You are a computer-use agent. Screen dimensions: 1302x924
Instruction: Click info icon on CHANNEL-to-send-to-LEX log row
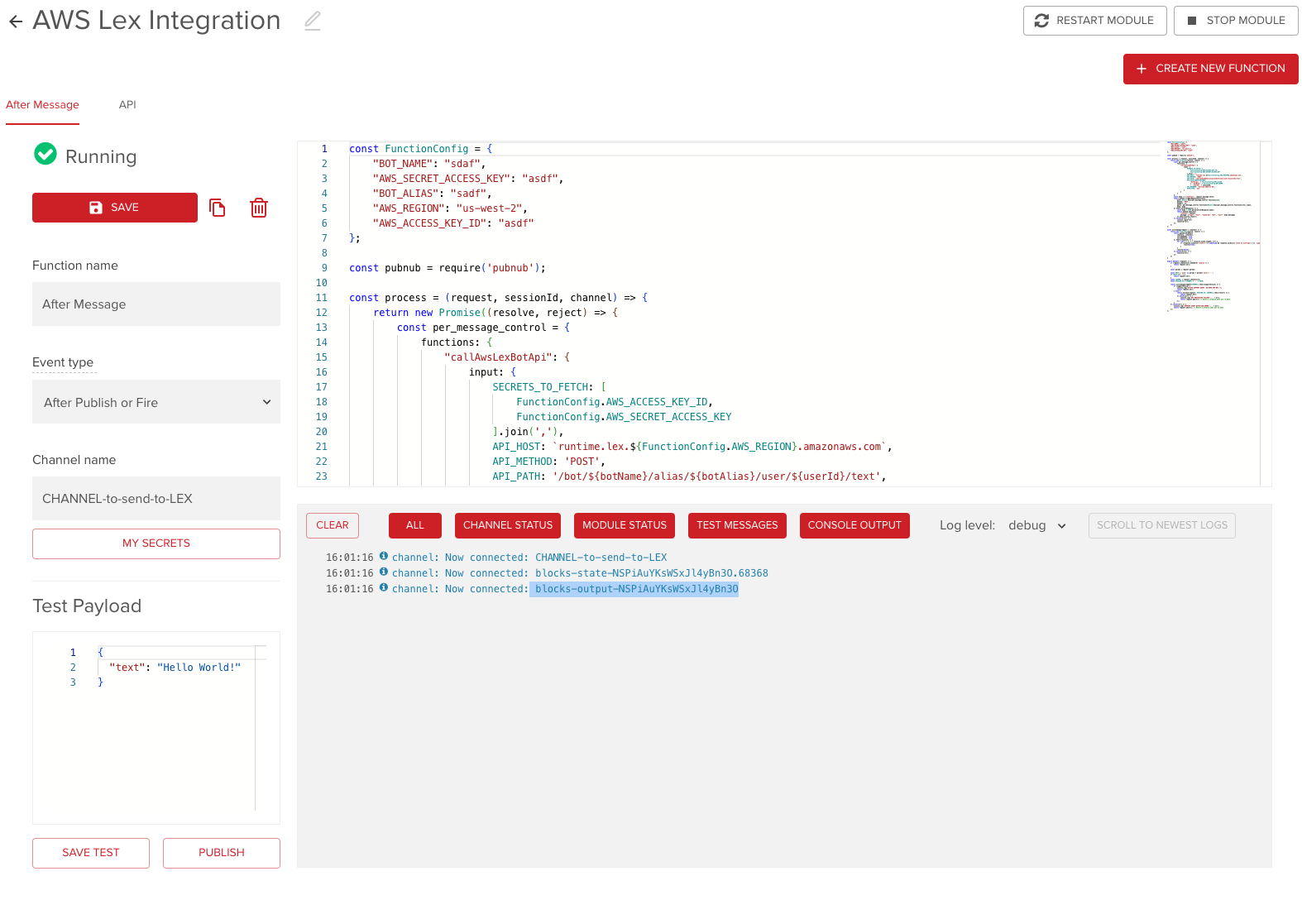[384, 557]
